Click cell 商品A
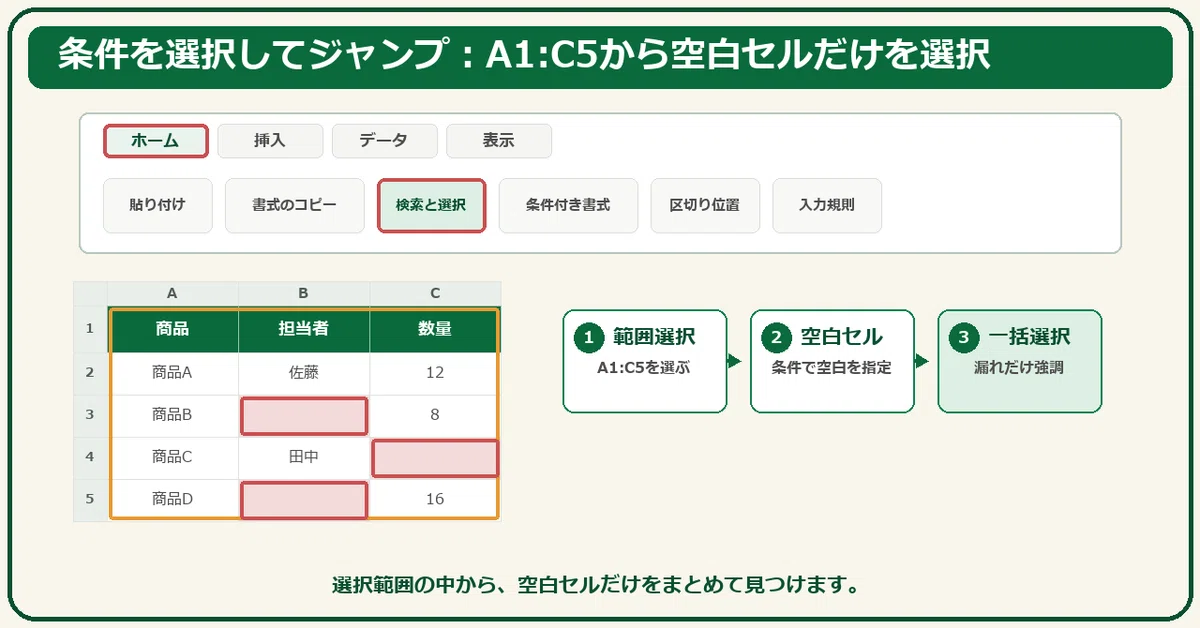Viewport: 1200px width, 628px height. (x=173, y=373)
